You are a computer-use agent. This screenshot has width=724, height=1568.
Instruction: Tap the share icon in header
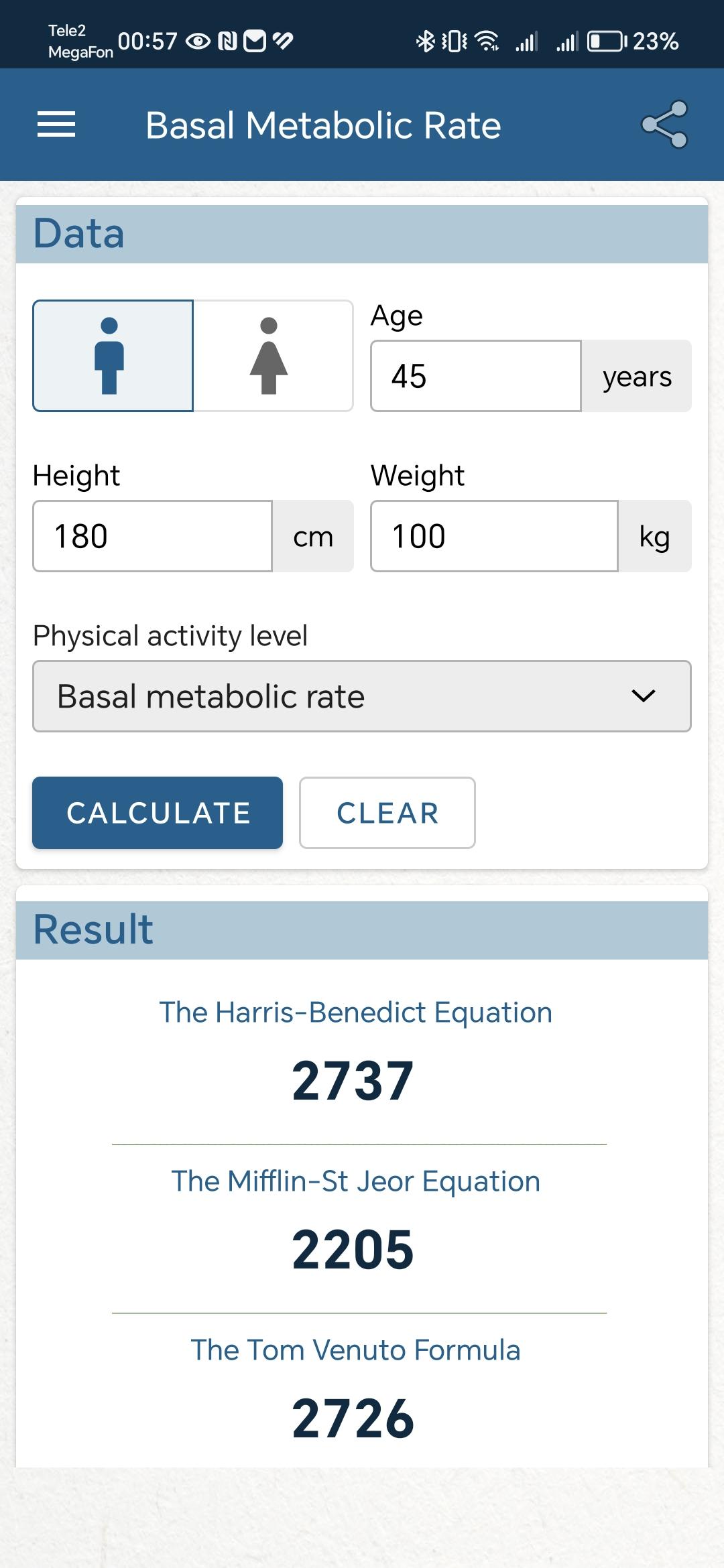click(x=664, y=125)
